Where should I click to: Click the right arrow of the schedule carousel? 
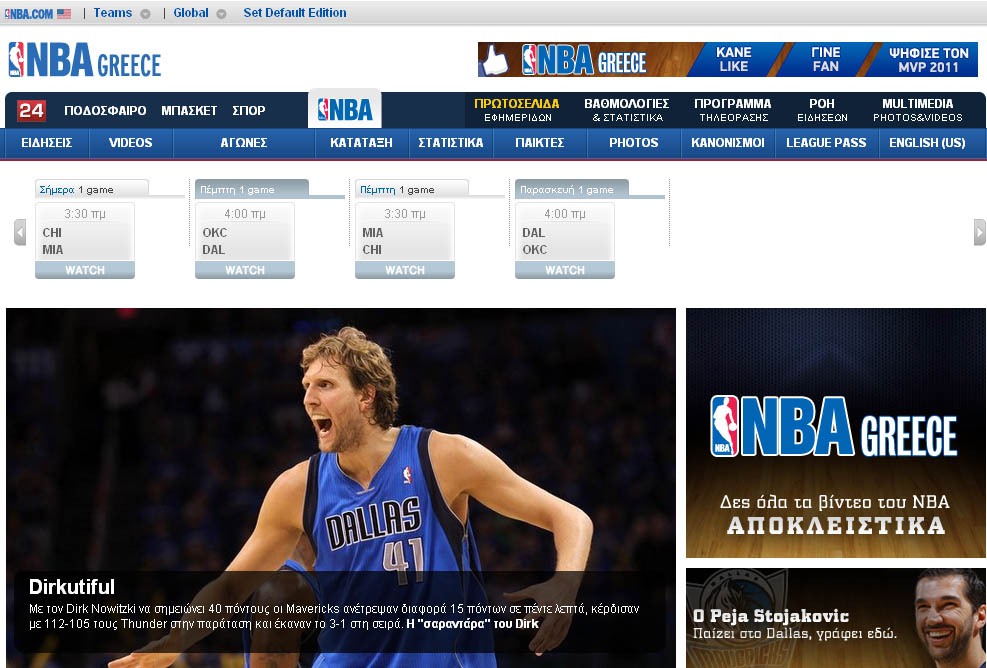979,232
